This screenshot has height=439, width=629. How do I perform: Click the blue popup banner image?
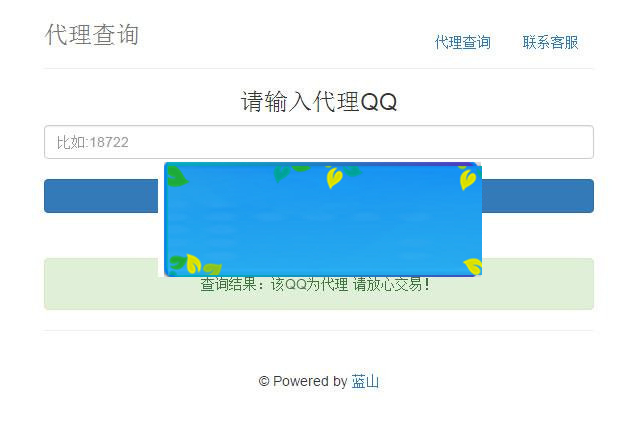[x=322, y=220]
